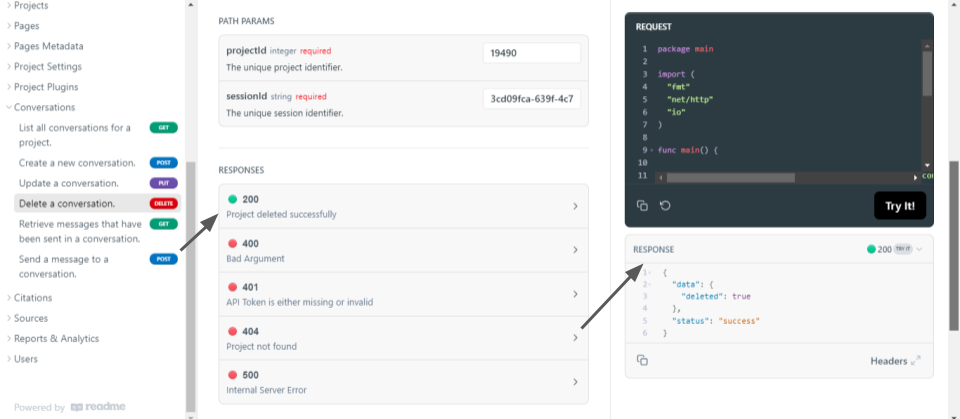Open Send a message to a conversation
The width and height of the screenshot is (960, 419).
tap(64, 266)
